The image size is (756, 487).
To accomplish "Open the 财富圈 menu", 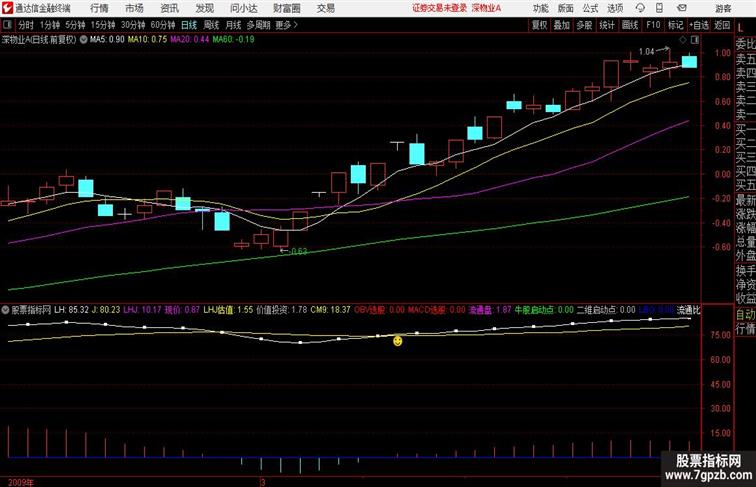I will click(286, 8).
